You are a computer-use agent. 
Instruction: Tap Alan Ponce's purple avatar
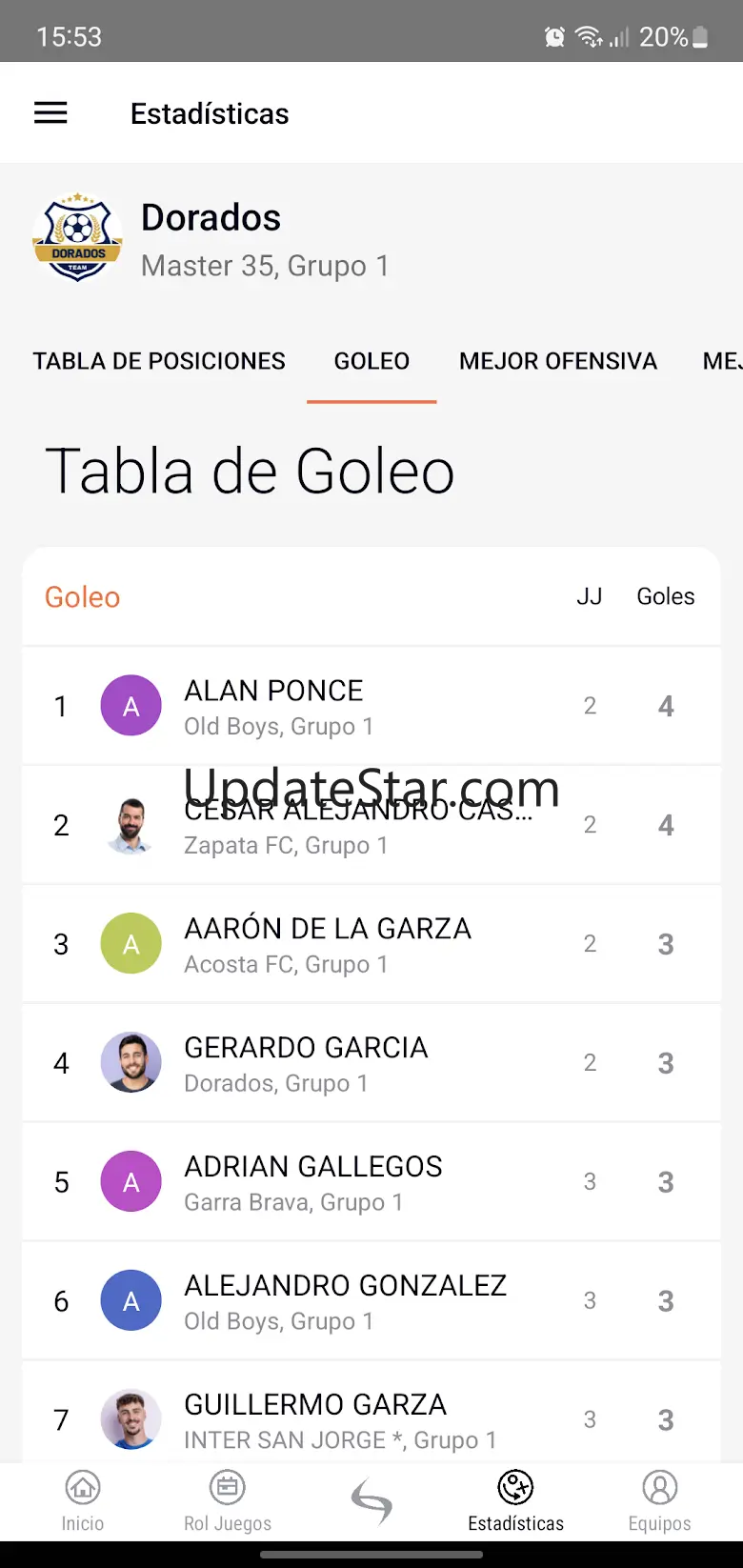[131, 706]
